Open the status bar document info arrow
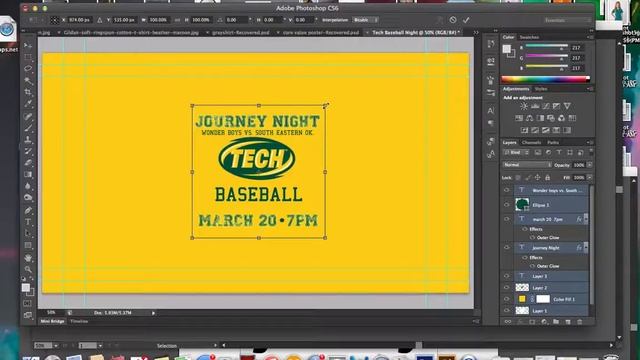The height and width of the screenshot is (360, 640). (x=153, y=313)
